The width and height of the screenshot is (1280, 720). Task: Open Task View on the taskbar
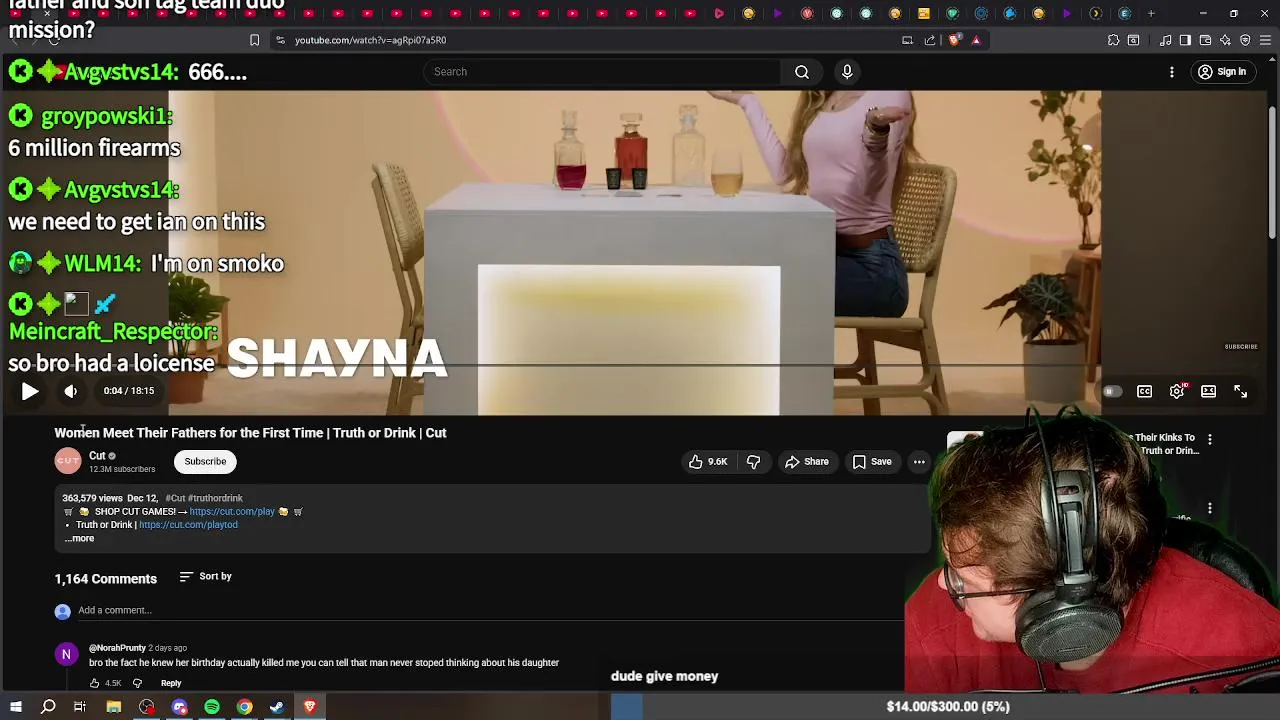point(80,707)
